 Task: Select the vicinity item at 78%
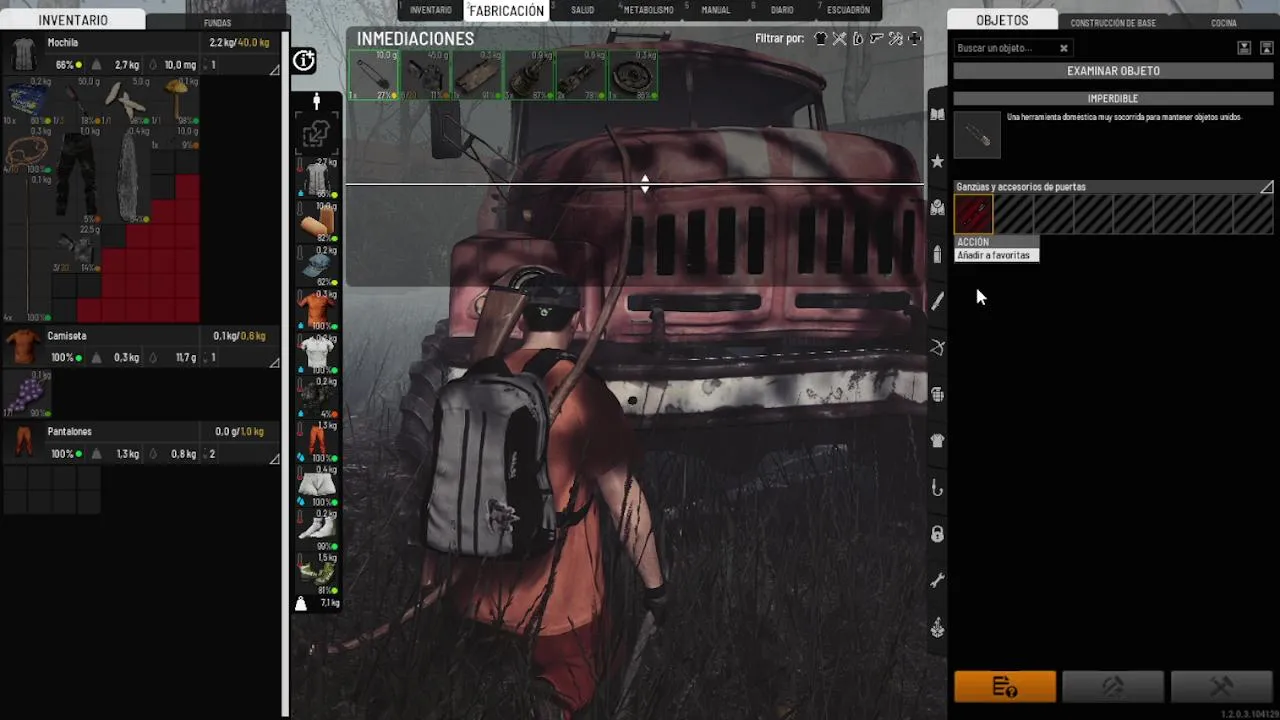click(x=581, y=76)
